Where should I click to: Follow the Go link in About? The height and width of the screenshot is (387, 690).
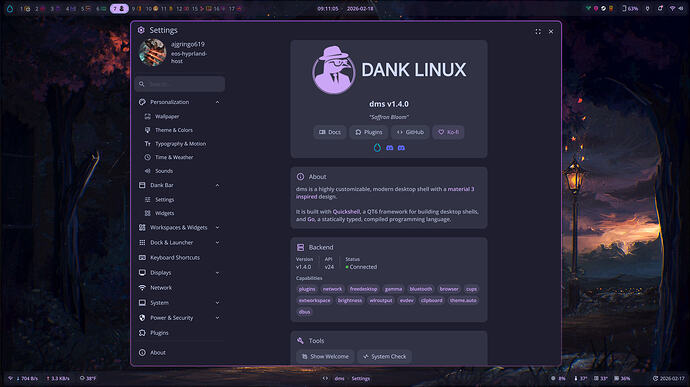(311, 219)
